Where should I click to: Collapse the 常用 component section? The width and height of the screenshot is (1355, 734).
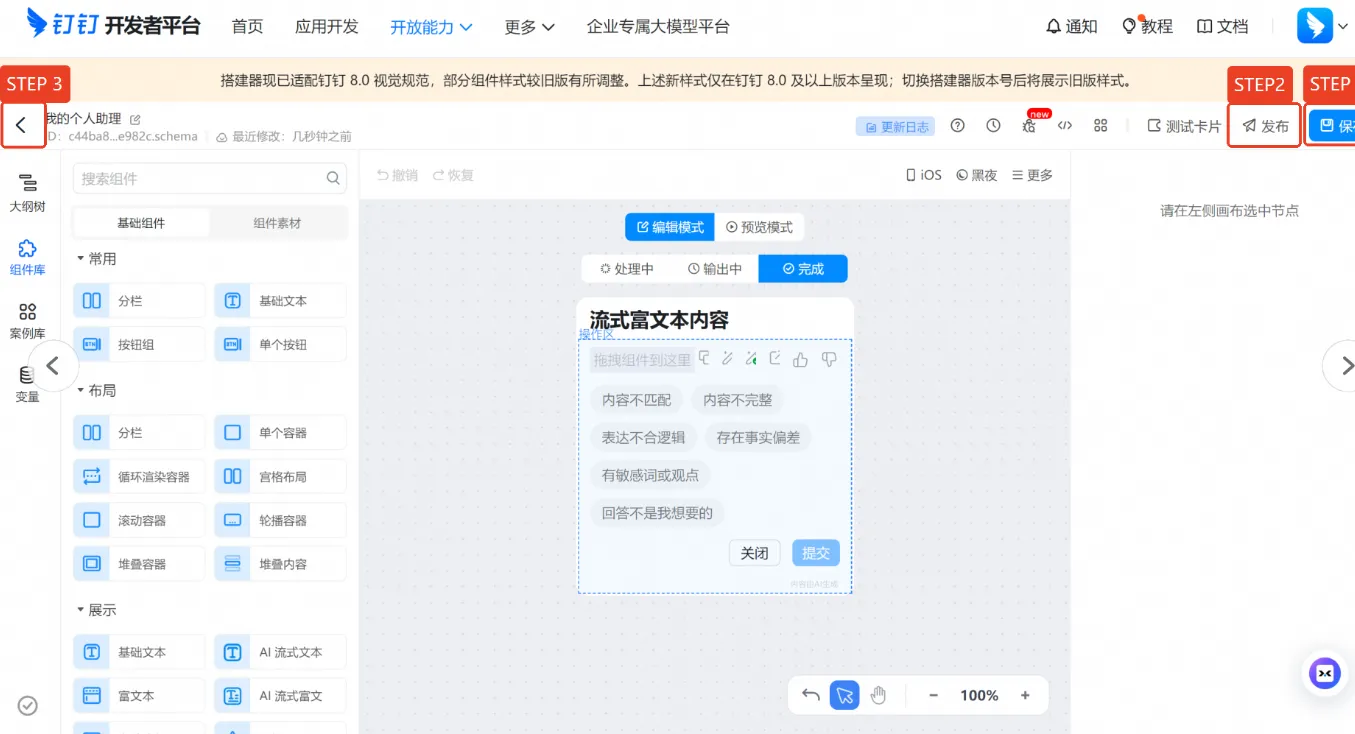pyautogui.click(x=97, y=259)
